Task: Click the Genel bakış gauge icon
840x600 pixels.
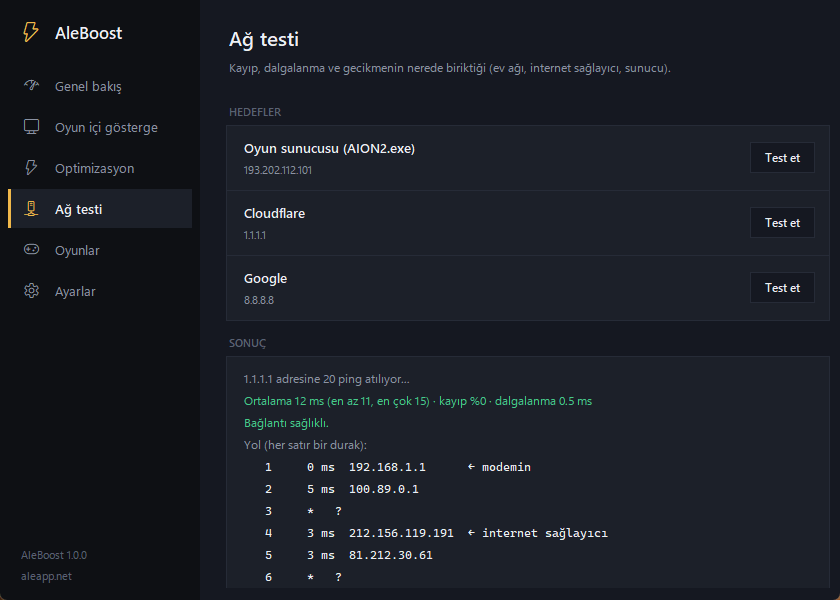Action: pyautogui.click(x=31, y=86)
